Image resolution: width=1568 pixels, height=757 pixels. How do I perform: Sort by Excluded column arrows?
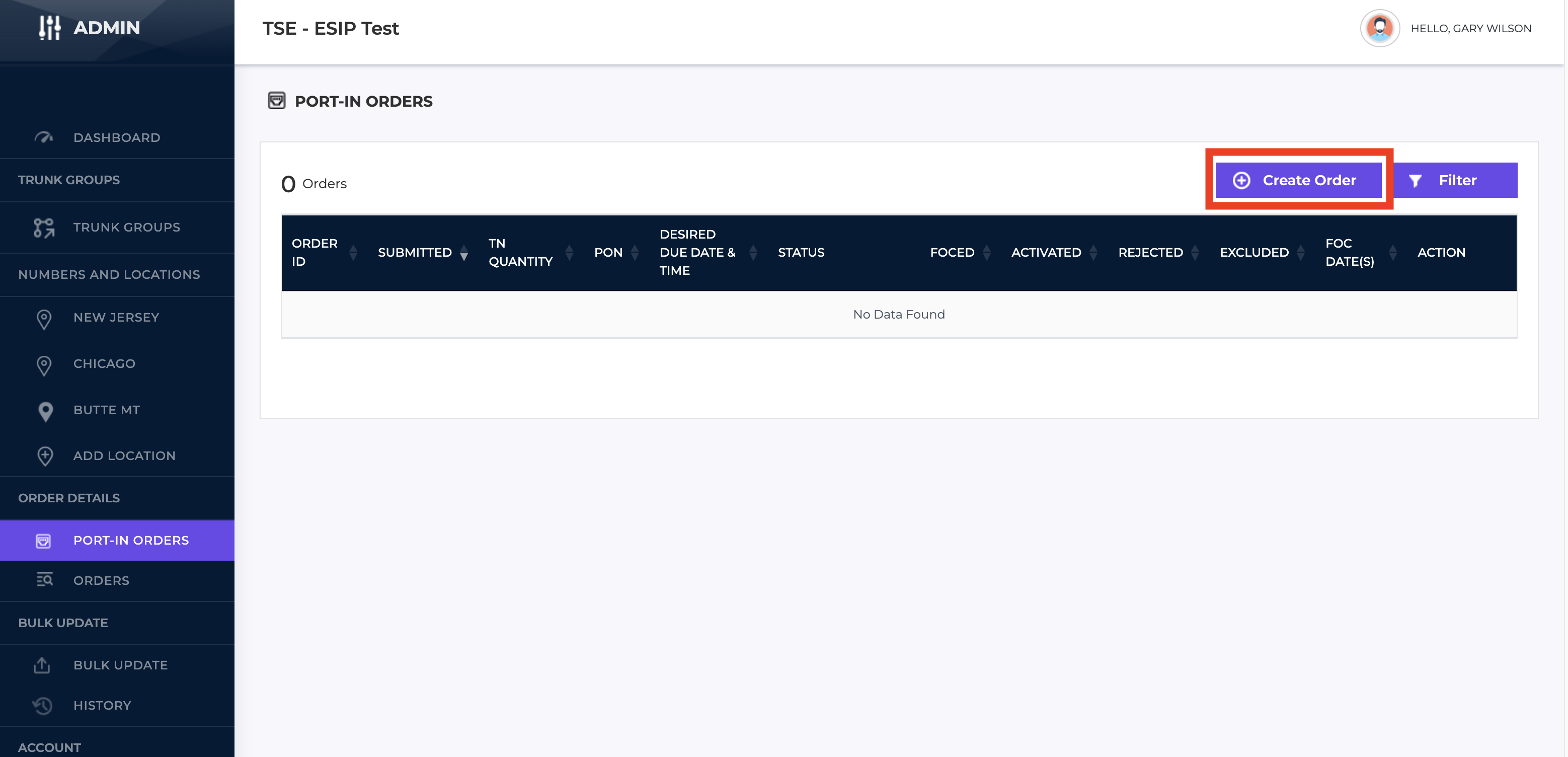pos(1301,252)
